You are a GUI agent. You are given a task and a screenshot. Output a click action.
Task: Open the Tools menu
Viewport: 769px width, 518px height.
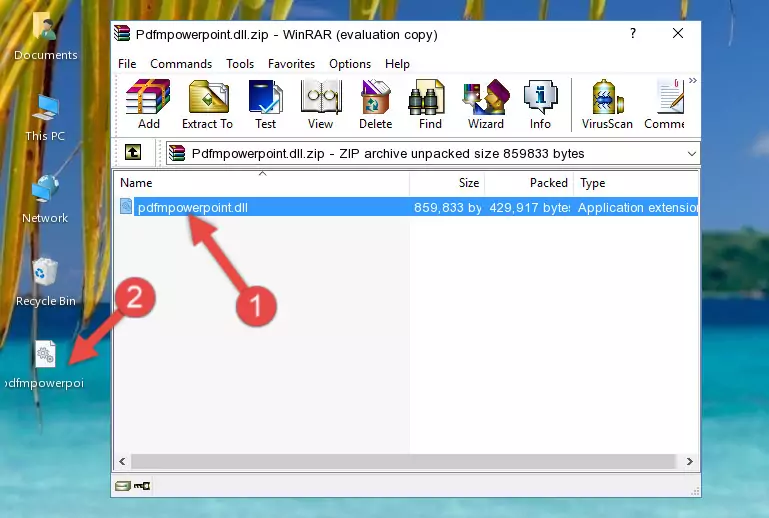tap(240, 64)
